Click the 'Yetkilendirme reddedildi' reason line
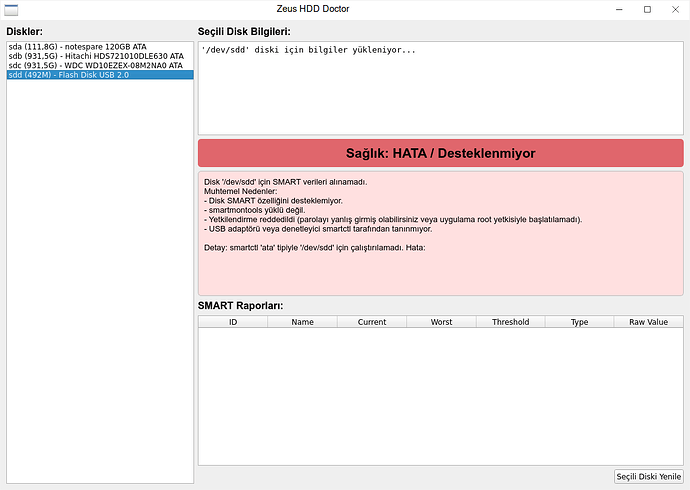This screenshot has height=490, width=690. (393, 219)
